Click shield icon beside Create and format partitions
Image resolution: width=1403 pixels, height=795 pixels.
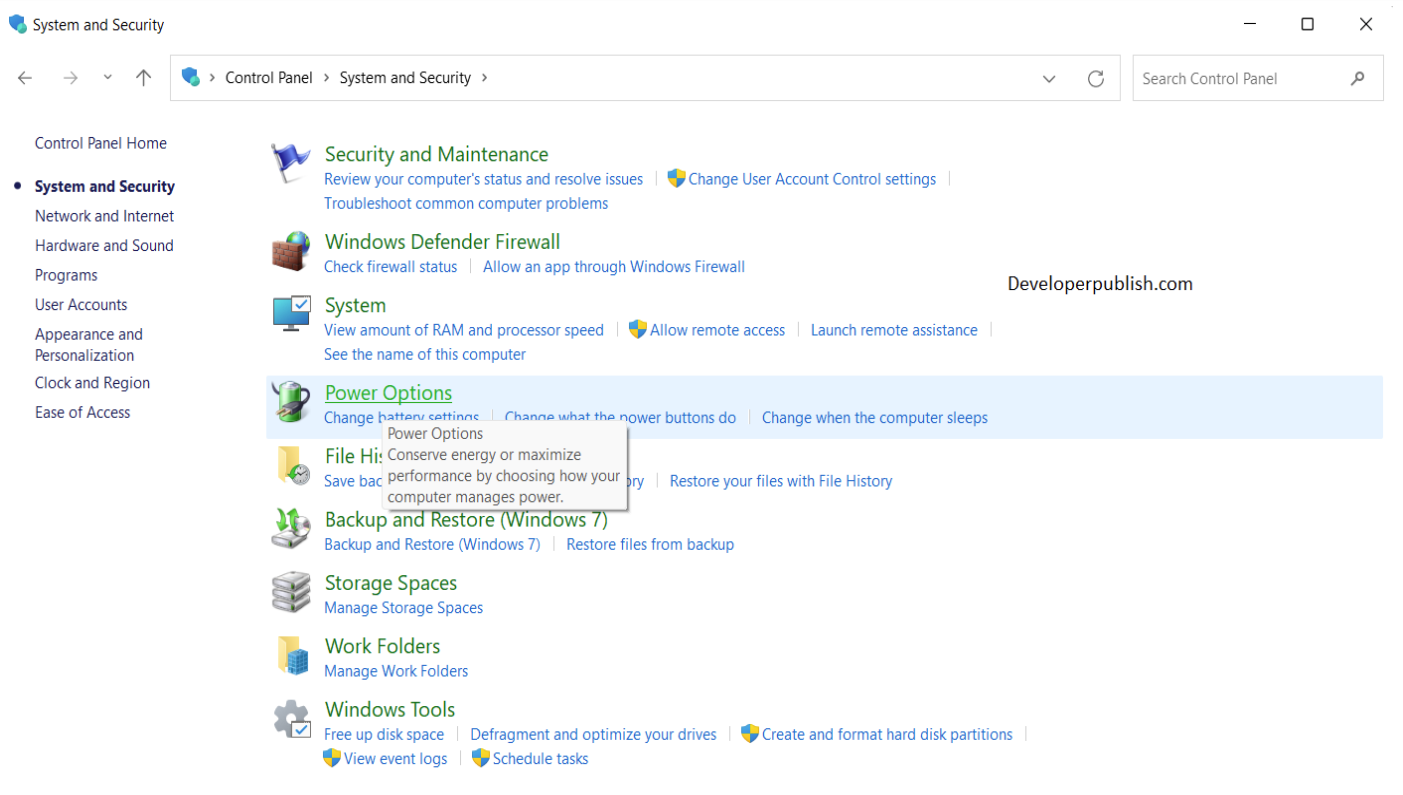[750, 734]
